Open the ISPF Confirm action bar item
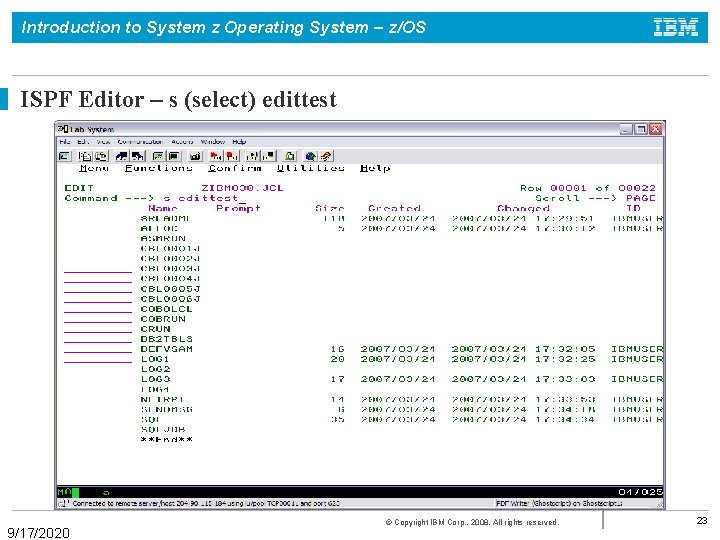The image size is (720, 540). [235, 168]
